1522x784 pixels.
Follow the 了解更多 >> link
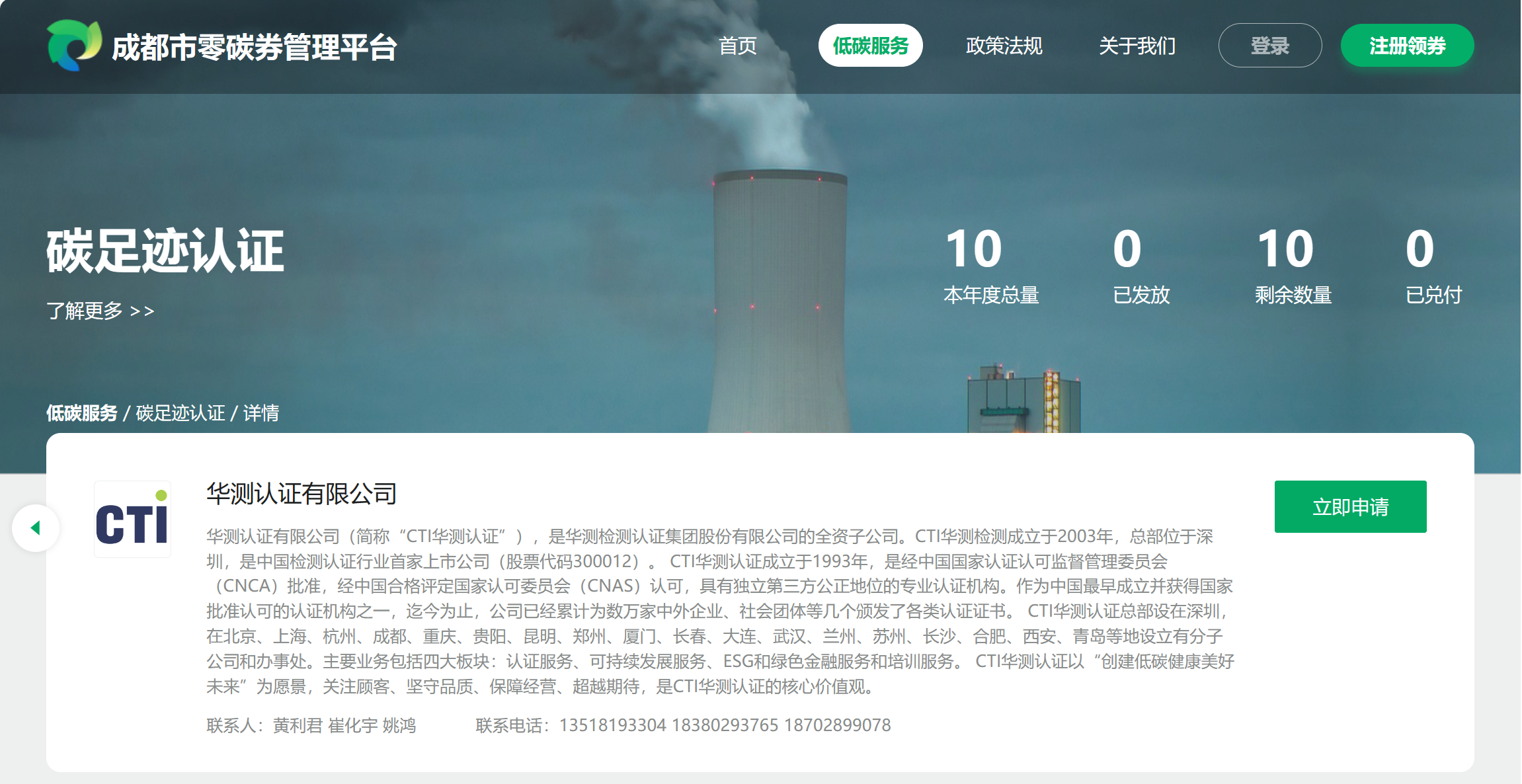pos(100,311)
